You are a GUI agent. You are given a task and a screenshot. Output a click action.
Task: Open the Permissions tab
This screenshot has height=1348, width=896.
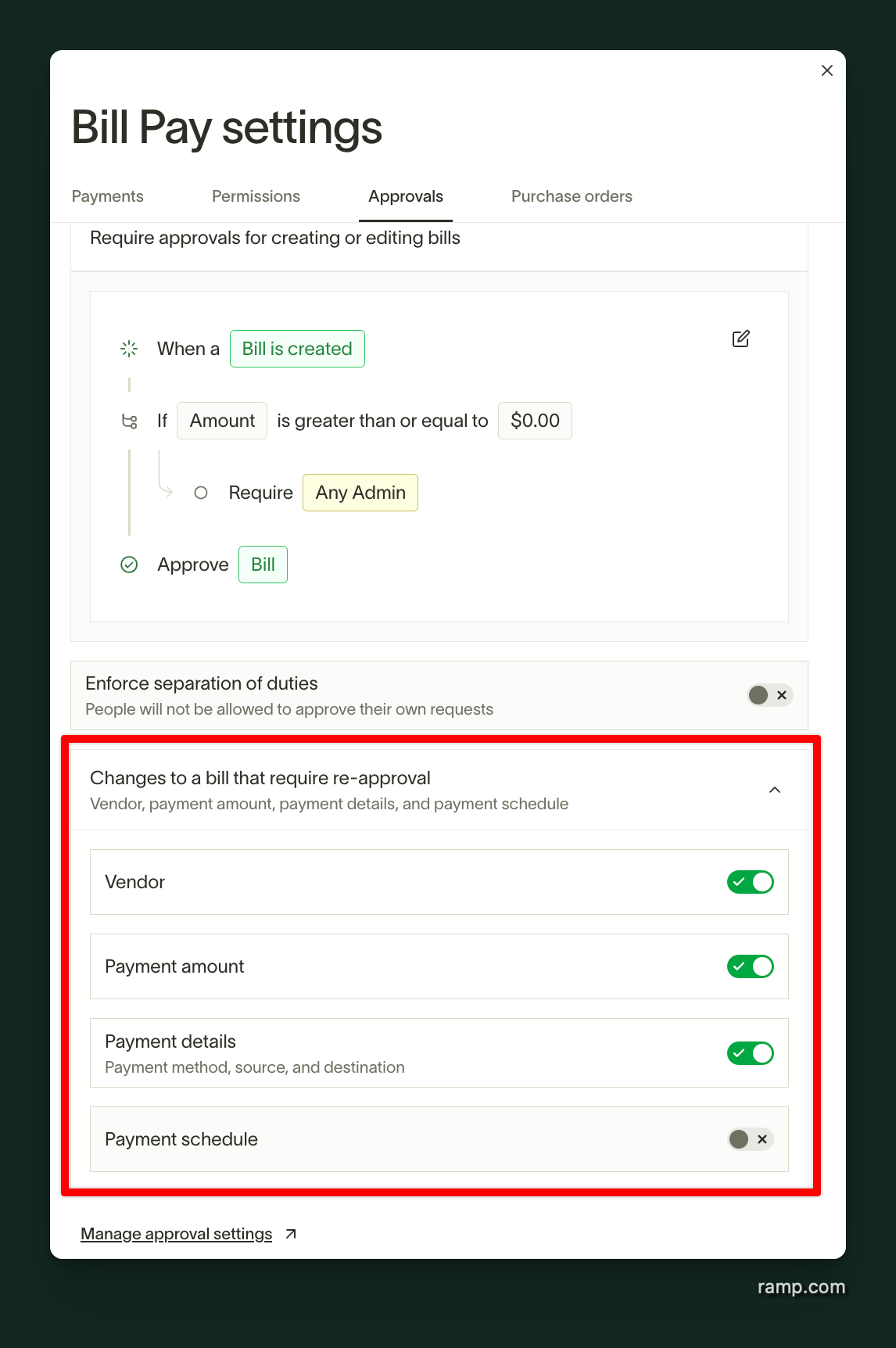[256, 196]
